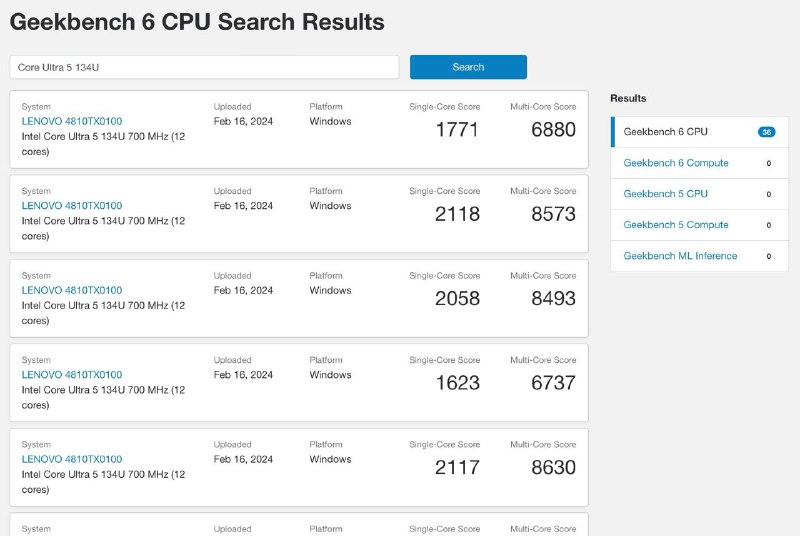Click the Intel Core Ultra 5 134U description in the 1771 row
800x536 pixels.
(103, 144)
